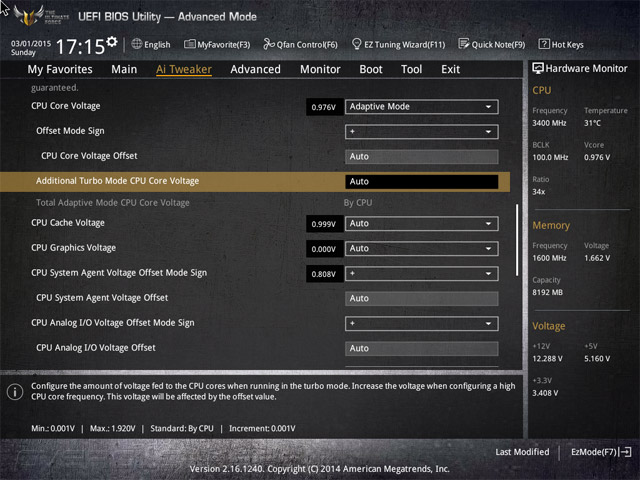Click the 1.662 V memory voltage value
The width and height of the screenshot is (640, 480).
597,258
